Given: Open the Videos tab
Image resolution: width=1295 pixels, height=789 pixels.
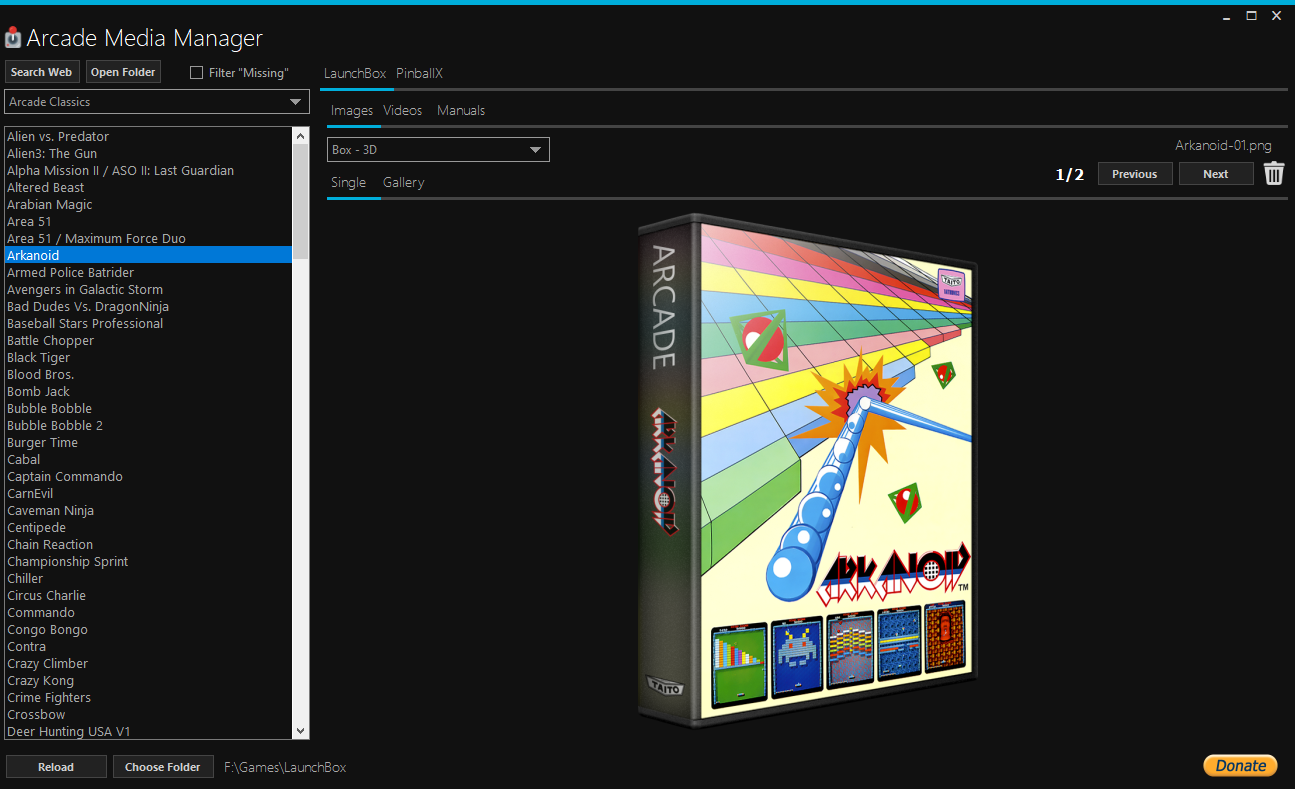Looking at the screenshot, I should pos(403,111).
